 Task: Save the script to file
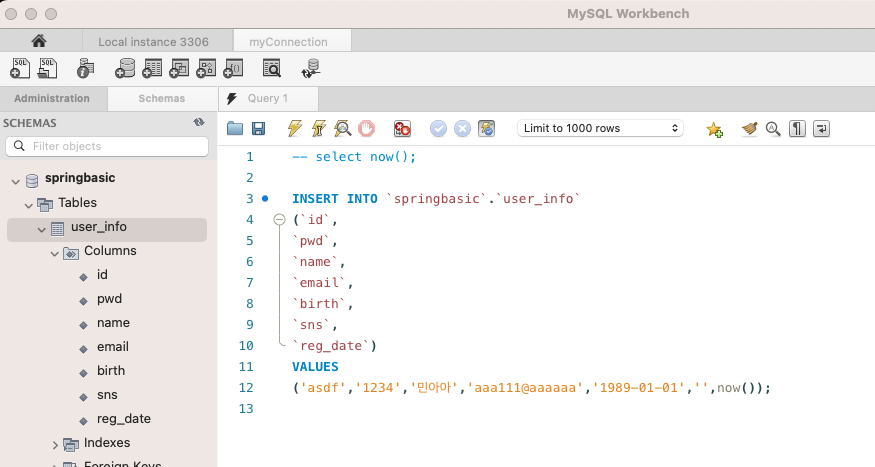pos(258,129)
